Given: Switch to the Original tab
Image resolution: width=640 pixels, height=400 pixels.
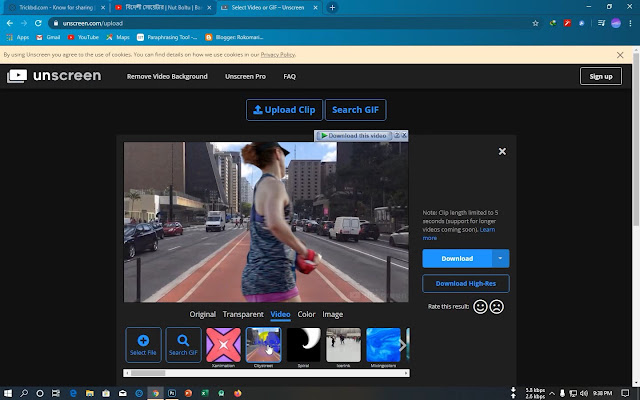Looking at the screenshot, I should click(202, 314).
